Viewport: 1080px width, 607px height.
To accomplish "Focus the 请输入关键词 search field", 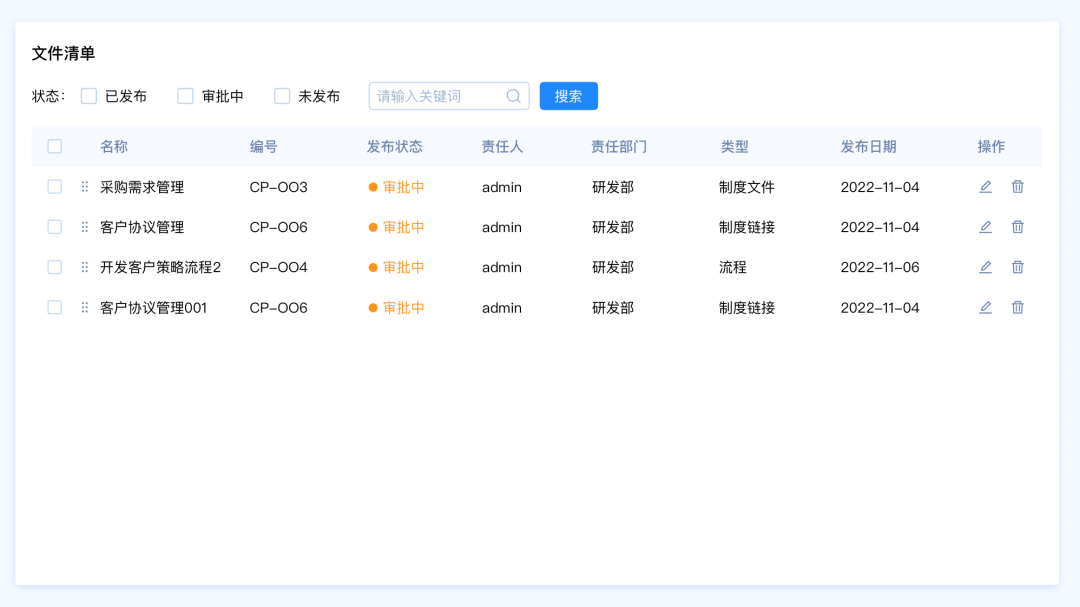I will 437,96.
